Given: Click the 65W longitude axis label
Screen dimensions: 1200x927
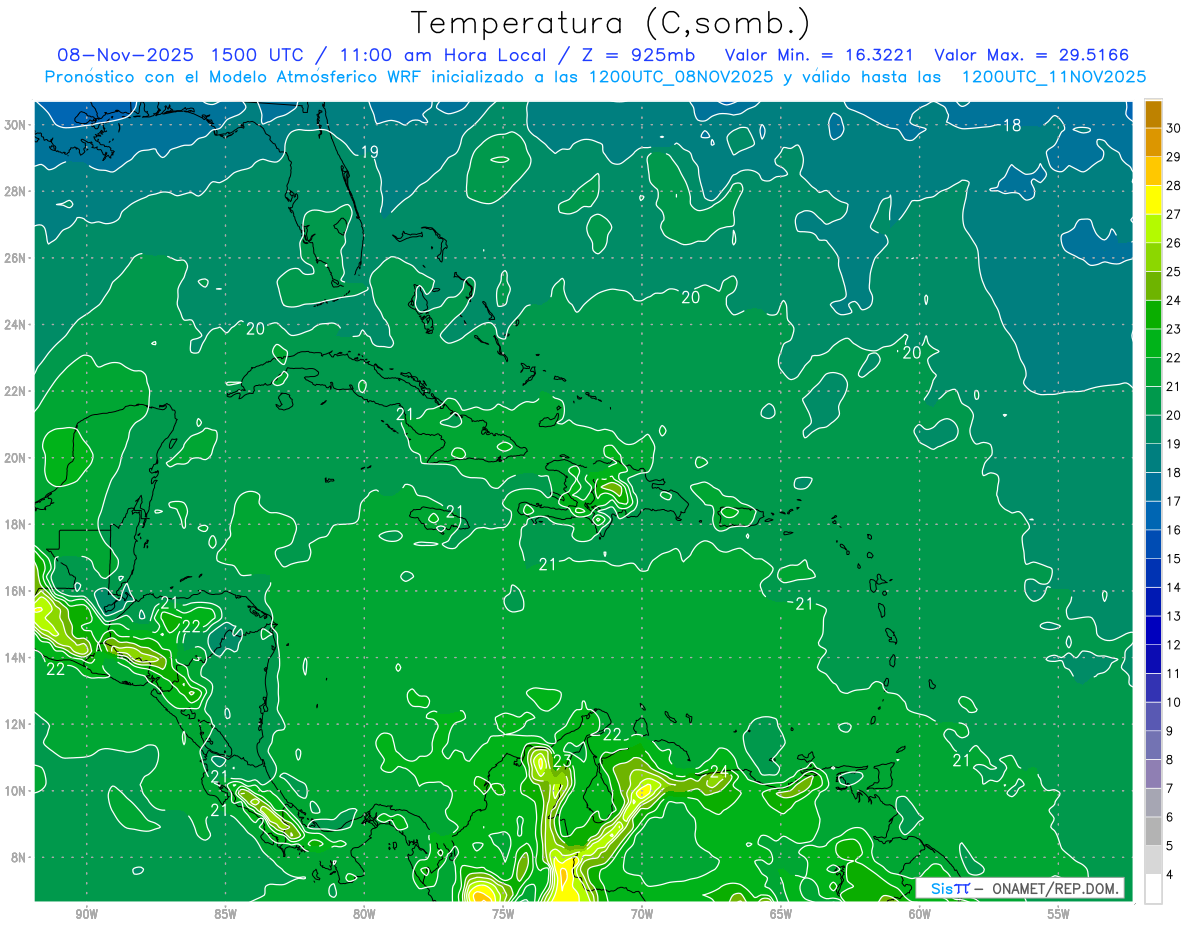Looking at the screenshot, I should 781,914.
